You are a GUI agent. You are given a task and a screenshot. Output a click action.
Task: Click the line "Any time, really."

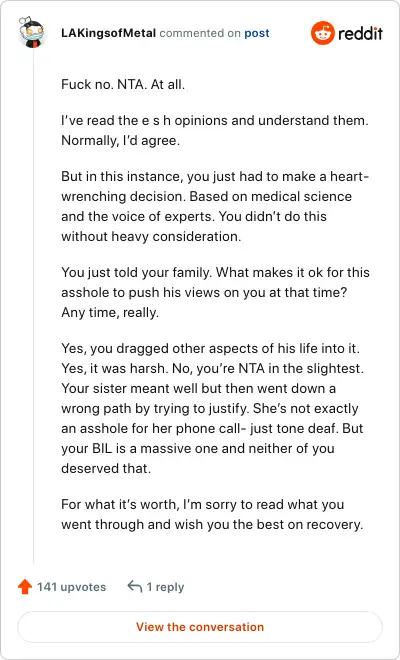point(110,313)
